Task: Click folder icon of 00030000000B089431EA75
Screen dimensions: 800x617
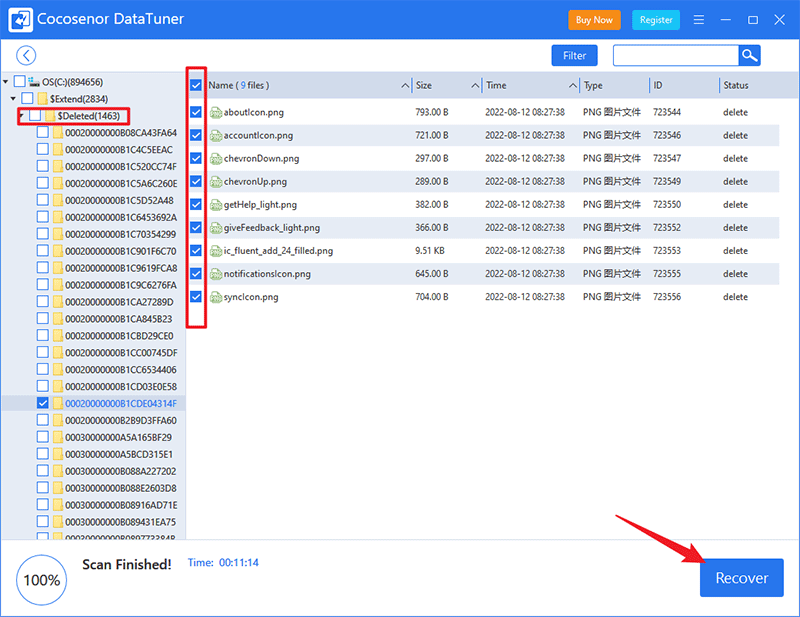Action: pos(58,522)
